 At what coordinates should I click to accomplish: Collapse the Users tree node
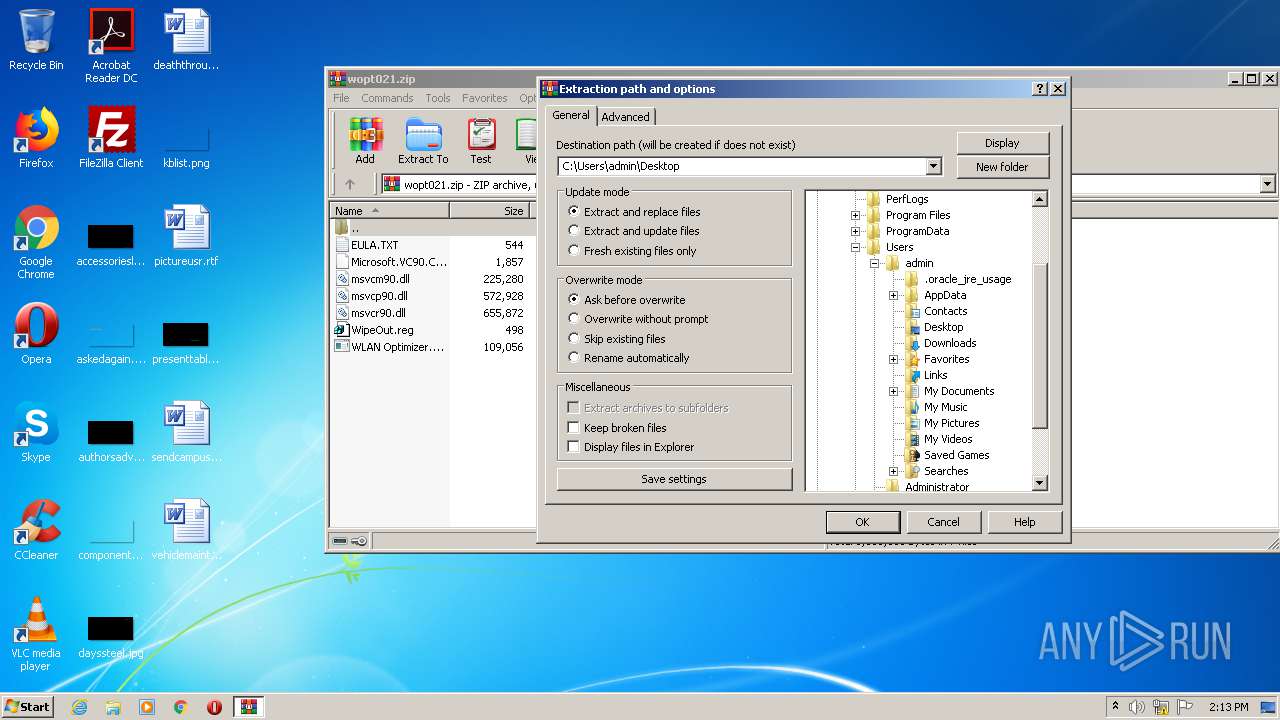[x=856, y=247]
